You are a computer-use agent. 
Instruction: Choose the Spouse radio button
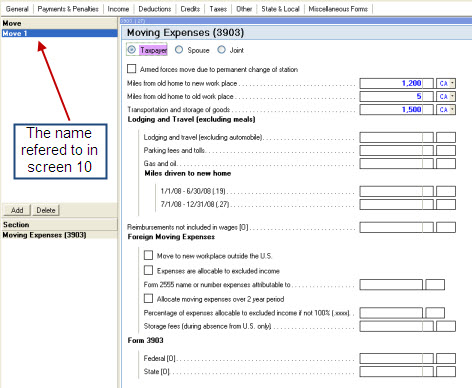(x=179, y=50)
